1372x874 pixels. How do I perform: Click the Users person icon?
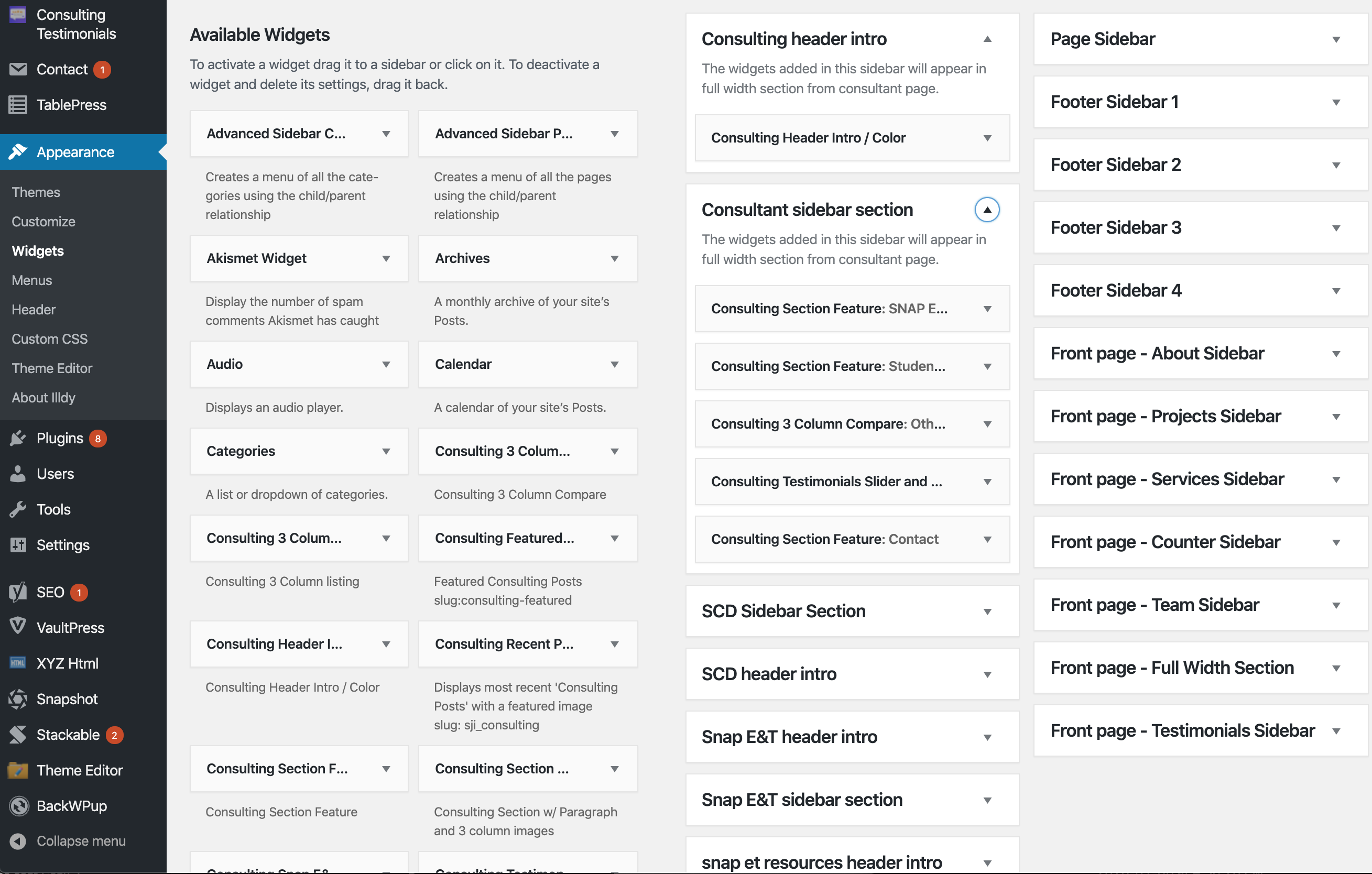(x=18, y=474)
